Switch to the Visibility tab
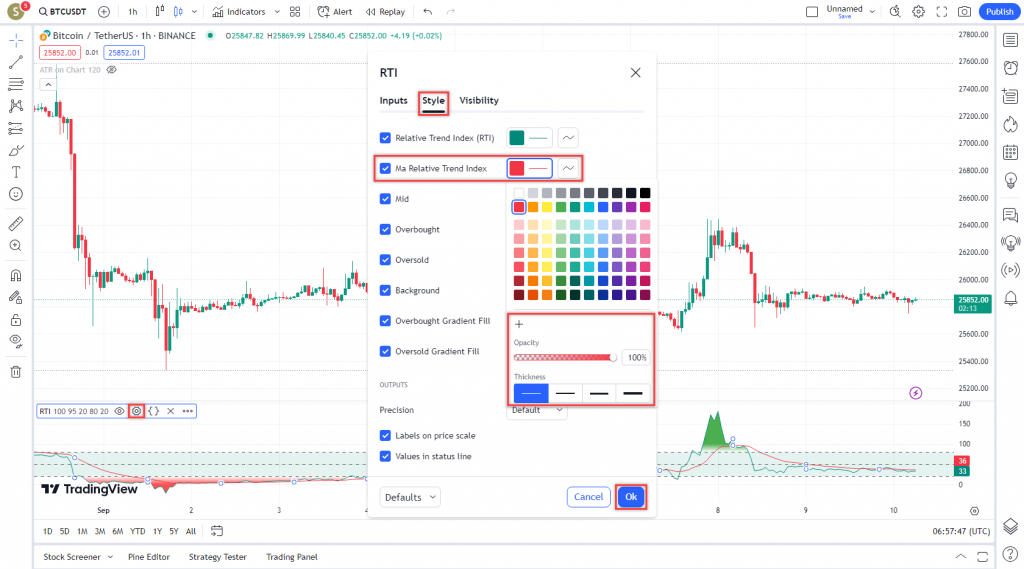The height and width of the screenshot is (569, 1024). 479,101
